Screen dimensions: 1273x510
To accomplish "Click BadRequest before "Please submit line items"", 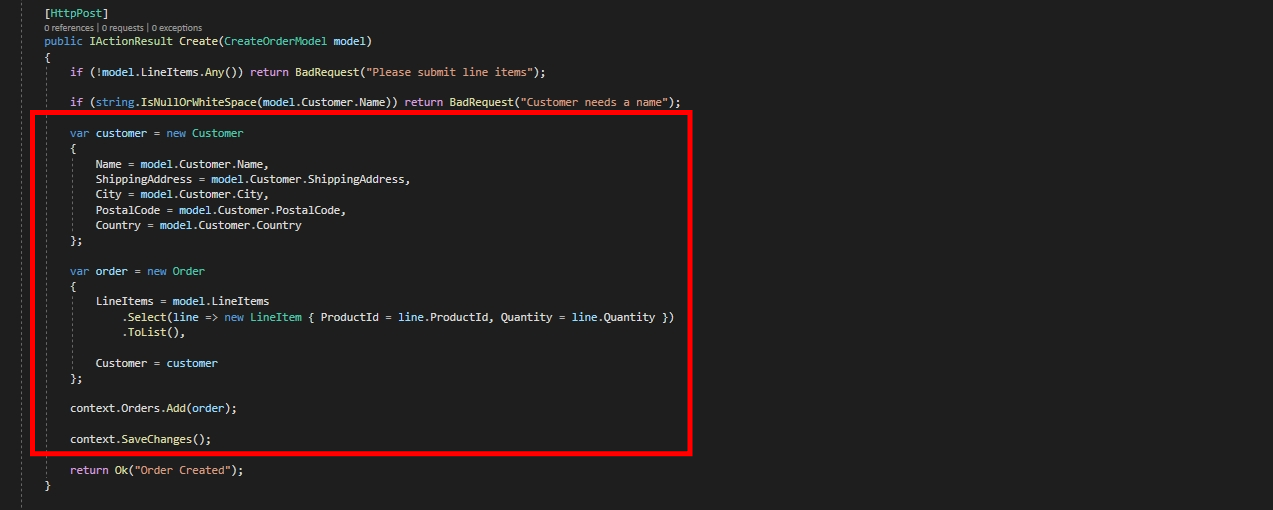I will pyautogui.click(x=327, y=72).
